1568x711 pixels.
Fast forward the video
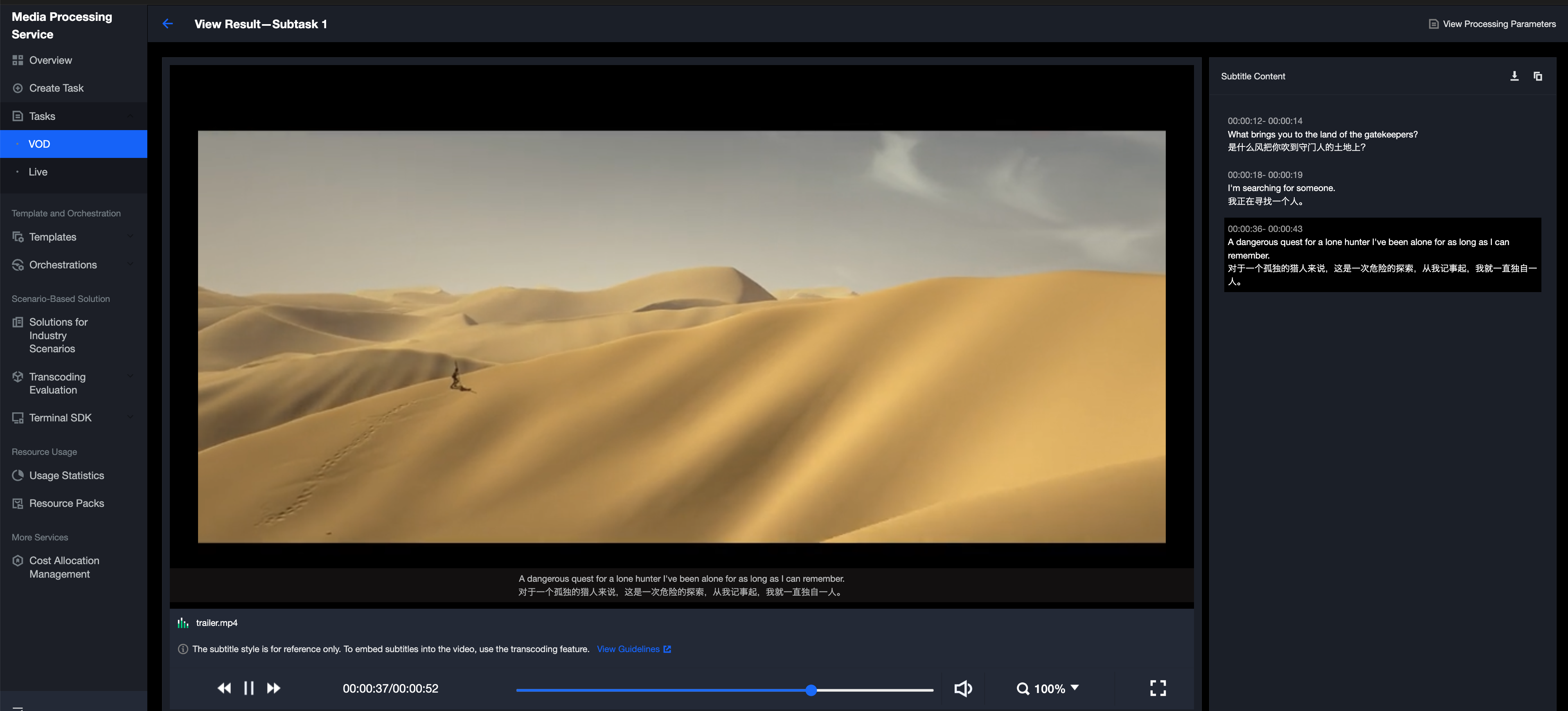[x=273, y=688]
